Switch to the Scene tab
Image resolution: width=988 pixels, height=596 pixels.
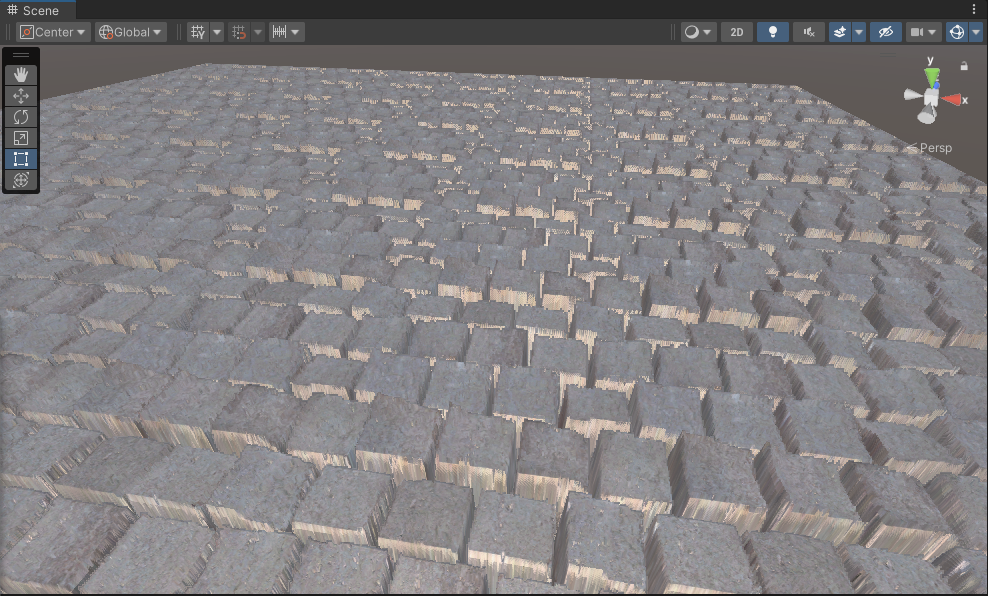[x=38, y=10]
